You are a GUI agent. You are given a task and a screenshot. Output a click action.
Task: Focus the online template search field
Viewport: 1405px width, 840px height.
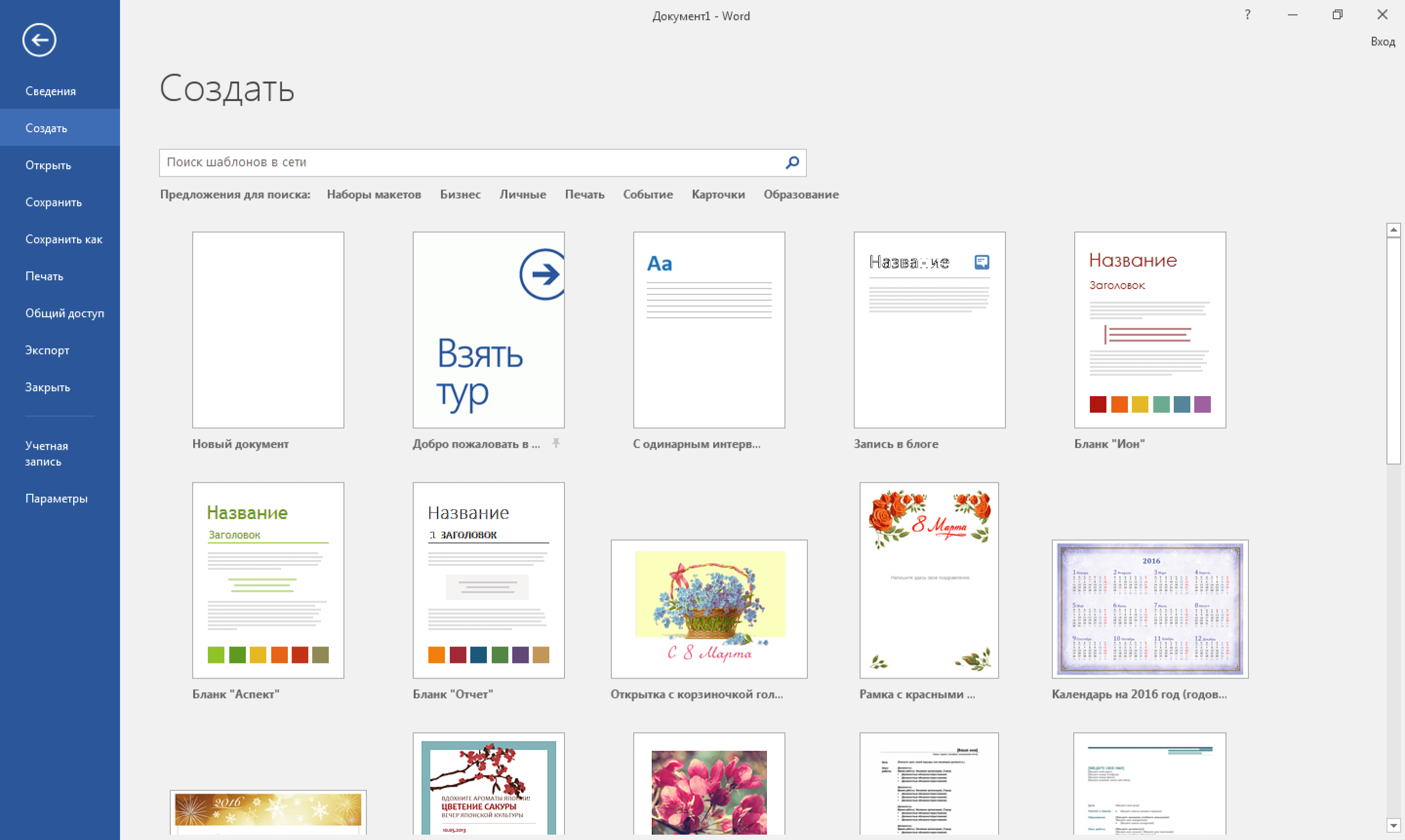click(470, 162)
